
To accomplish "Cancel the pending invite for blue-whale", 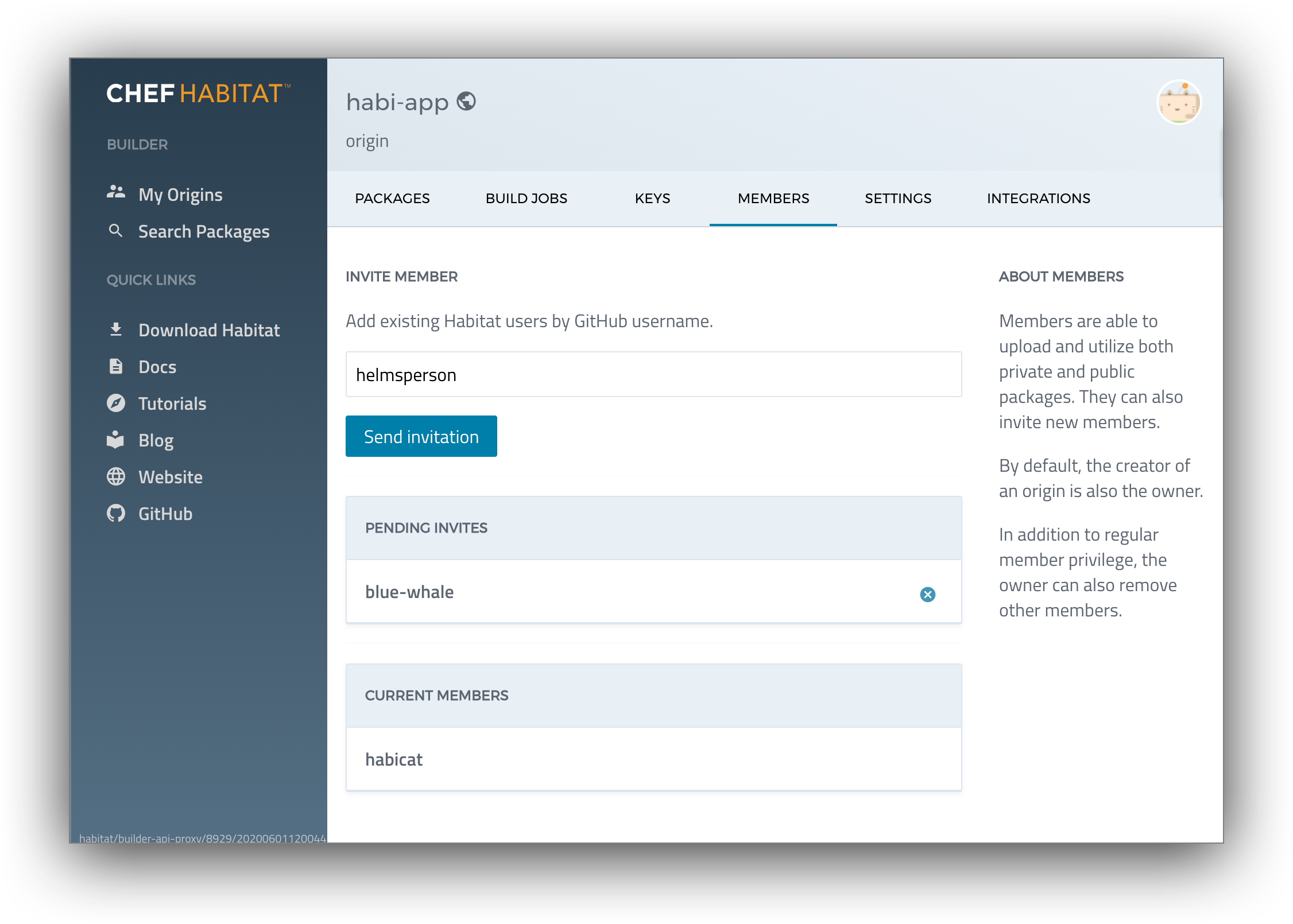I will pos(928,595).
